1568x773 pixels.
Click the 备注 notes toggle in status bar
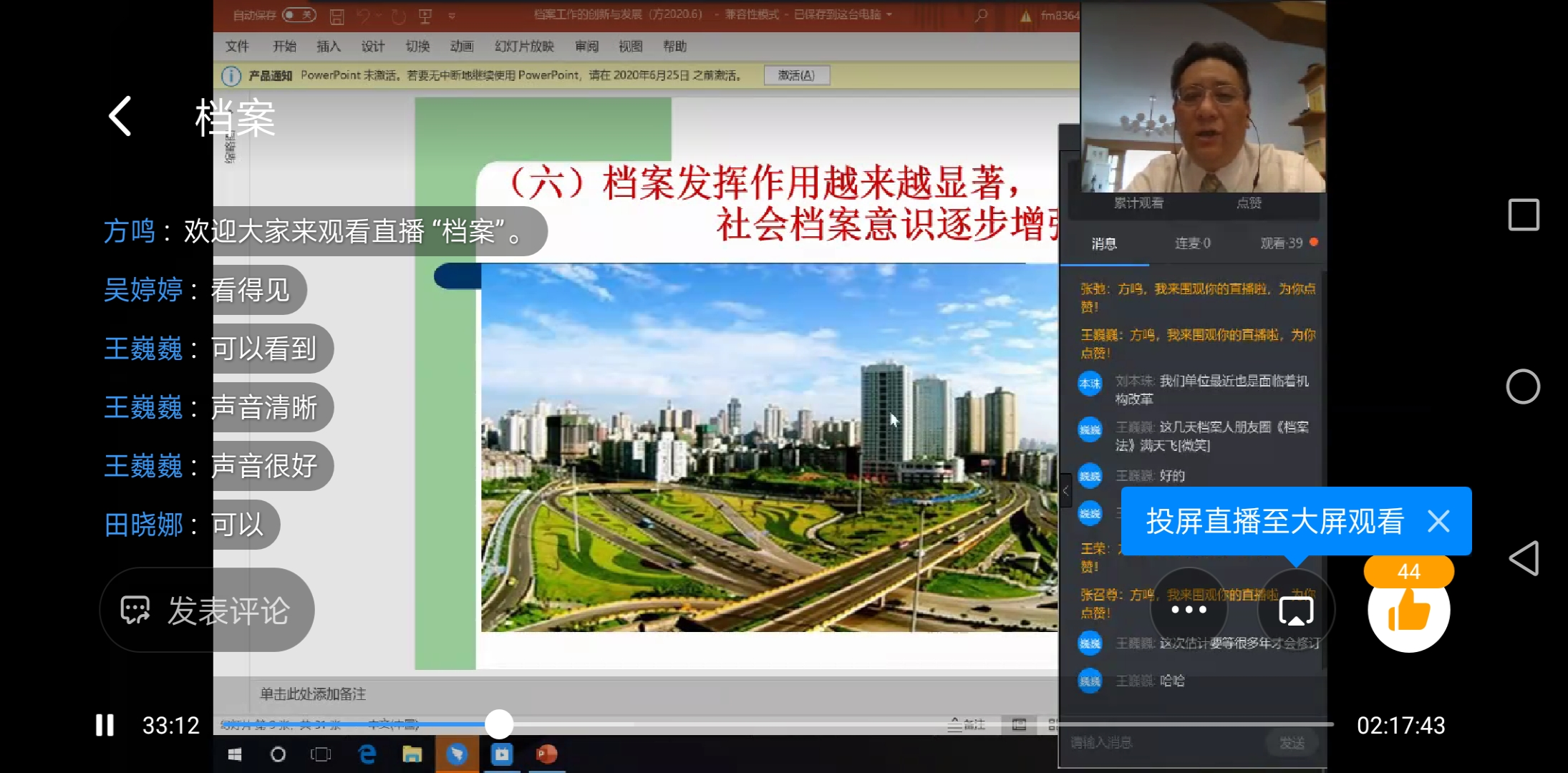(967, 725)
